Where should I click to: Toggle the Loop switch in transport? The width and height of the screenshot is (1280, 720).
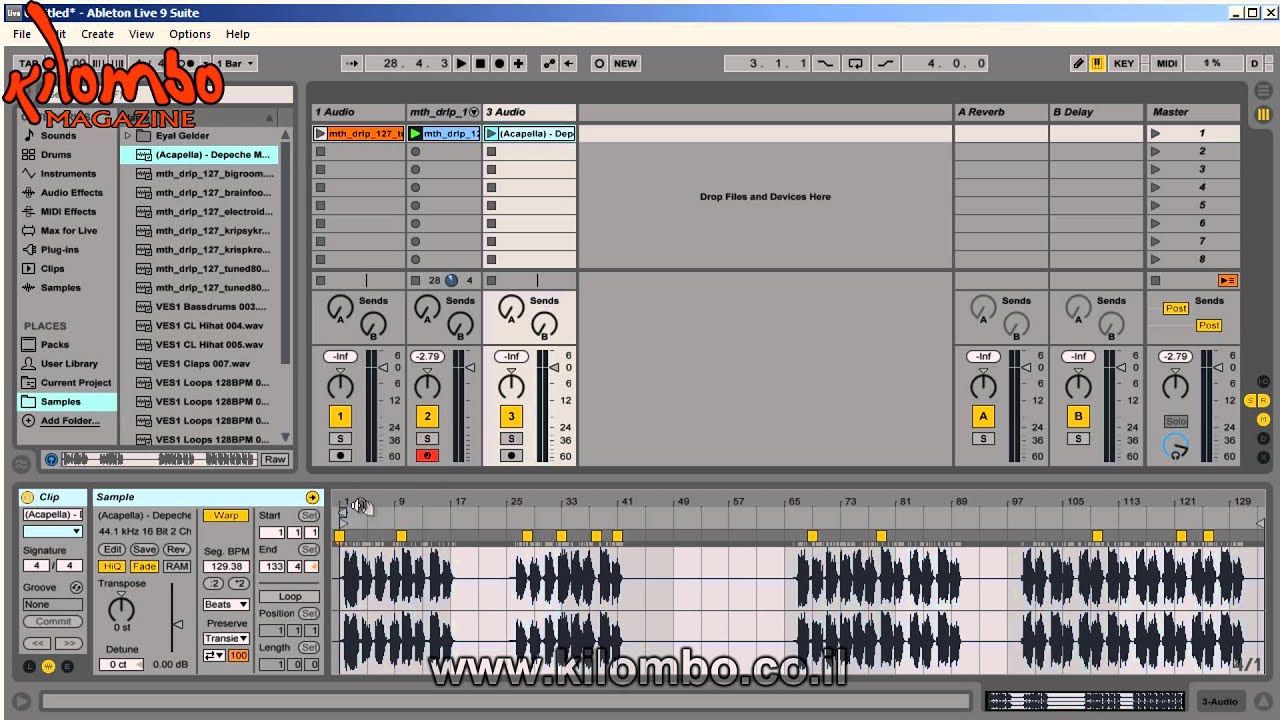[855, 63]
